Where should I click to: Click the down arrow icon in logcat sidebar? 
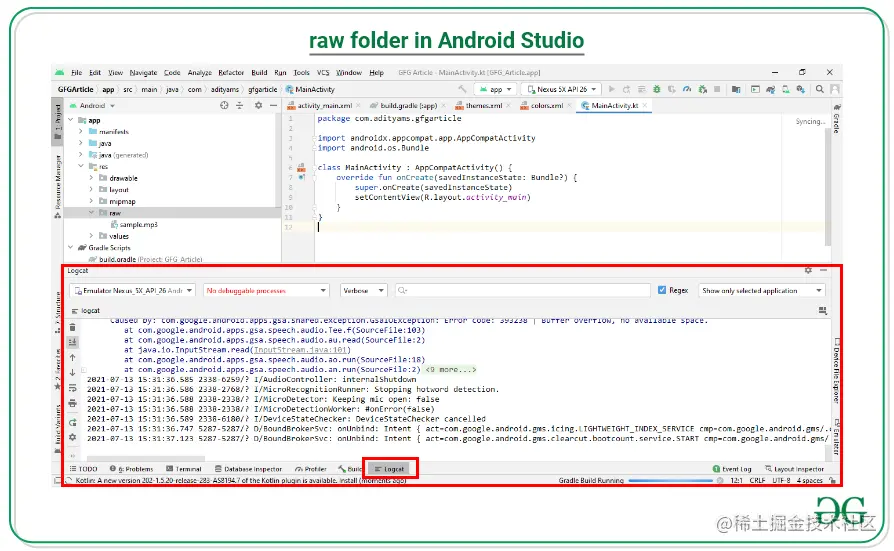coord(72,372)
